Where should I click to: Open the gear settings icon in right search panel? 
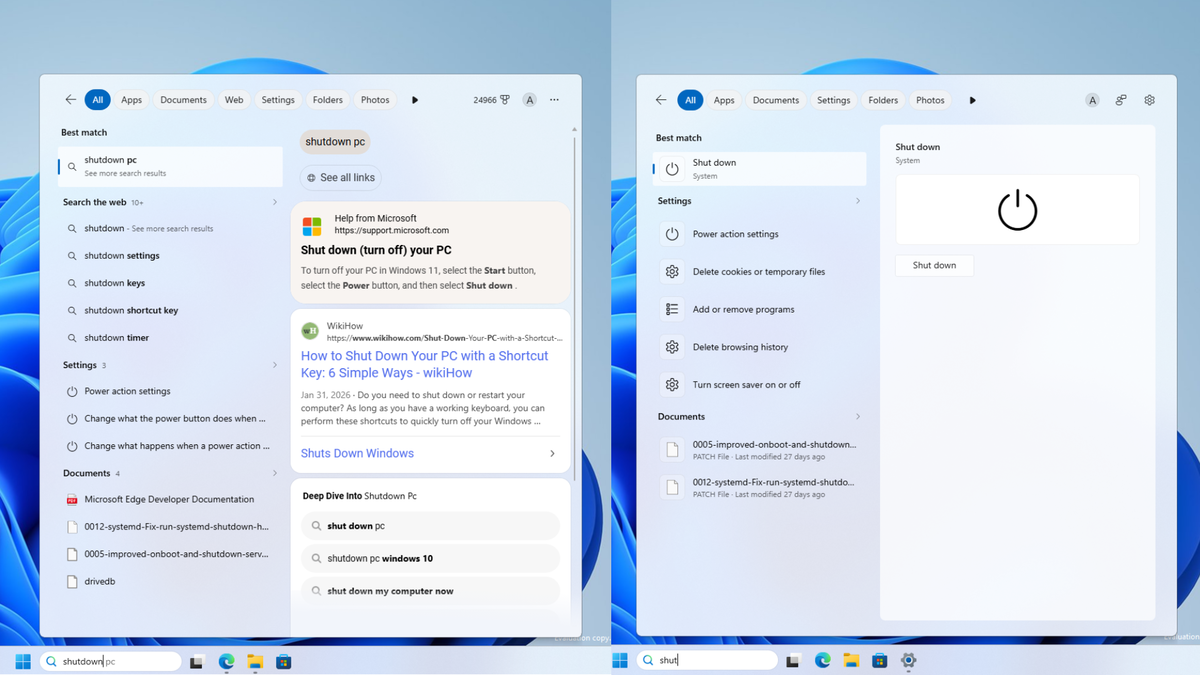coord(1149,100)
